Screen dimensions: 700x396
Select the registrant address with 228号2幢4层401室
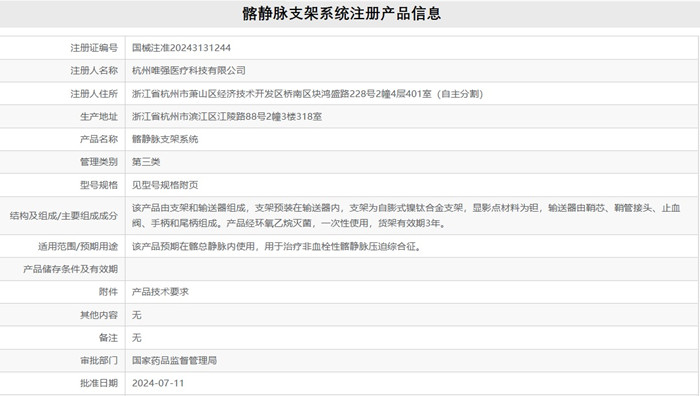[x=308, y=94]
